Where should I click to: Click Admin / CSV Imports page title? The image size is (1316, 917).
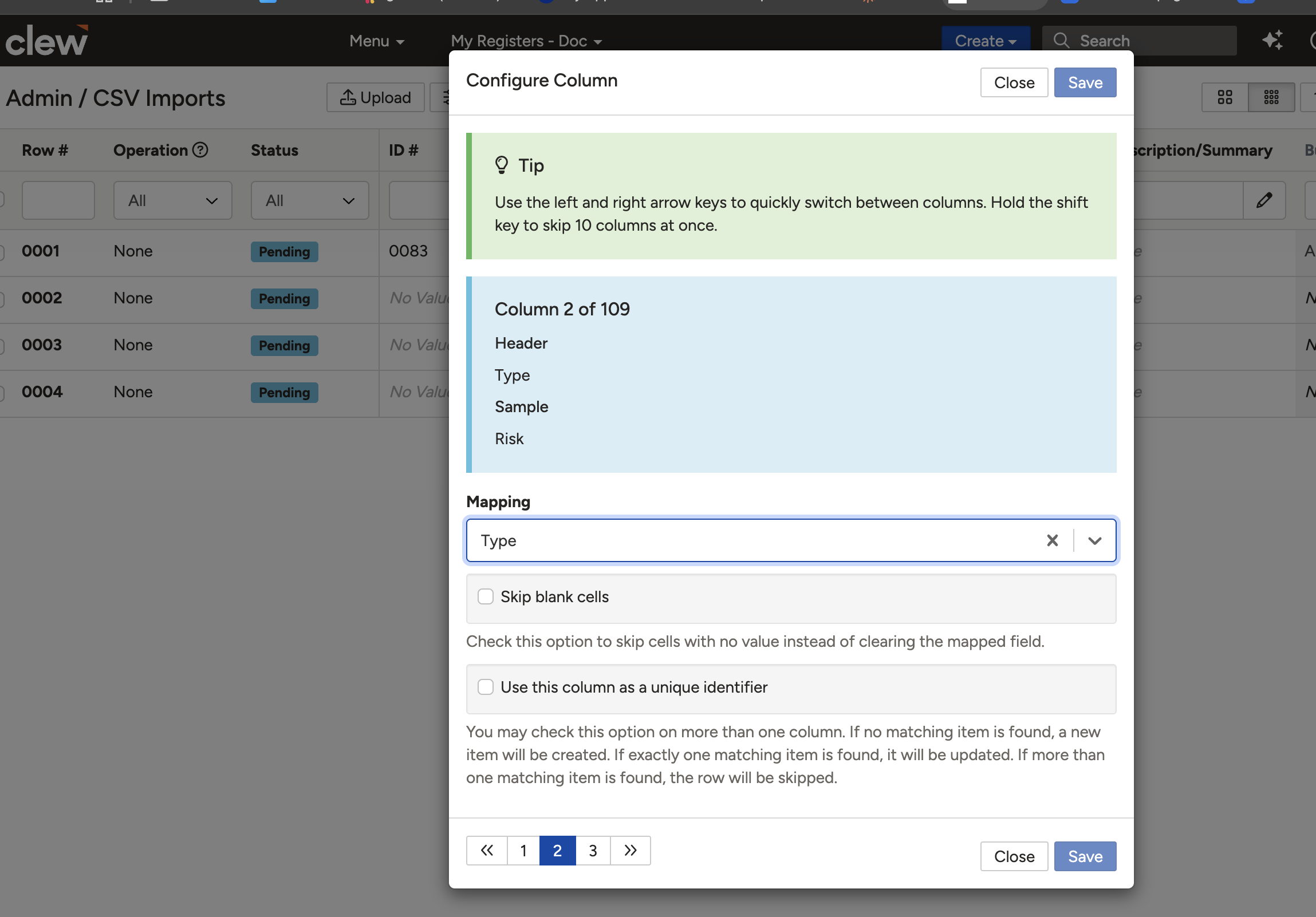point(116,98)
